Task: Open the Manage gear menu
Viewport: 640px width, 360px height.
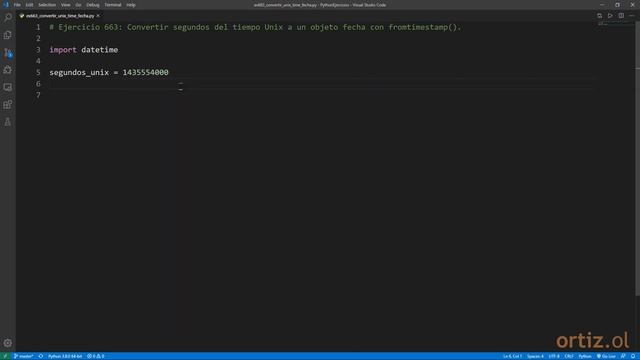Action: pos(8,343)
